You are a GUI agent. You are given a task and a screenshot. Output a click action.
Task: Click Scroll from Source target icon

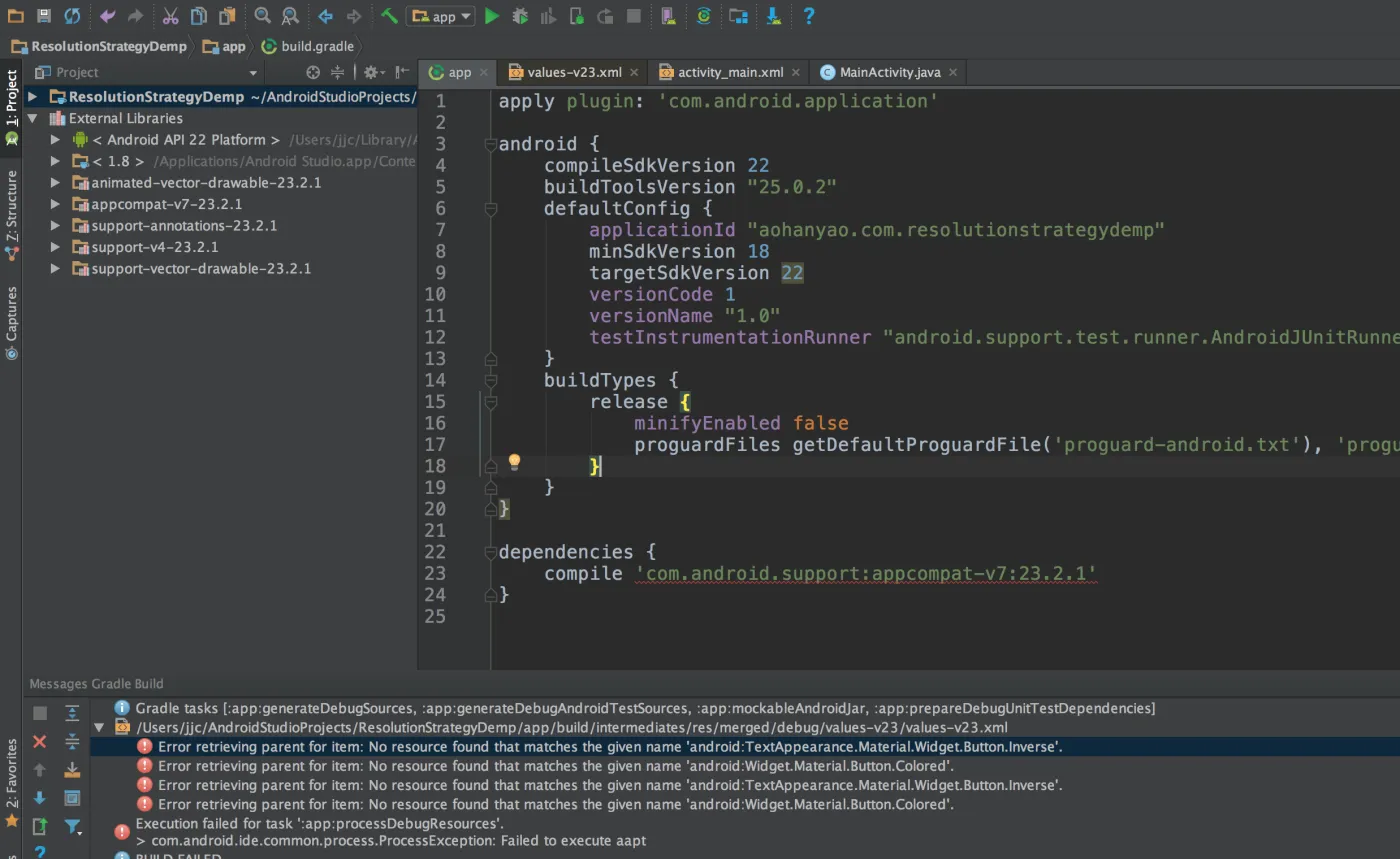point(313,72)
